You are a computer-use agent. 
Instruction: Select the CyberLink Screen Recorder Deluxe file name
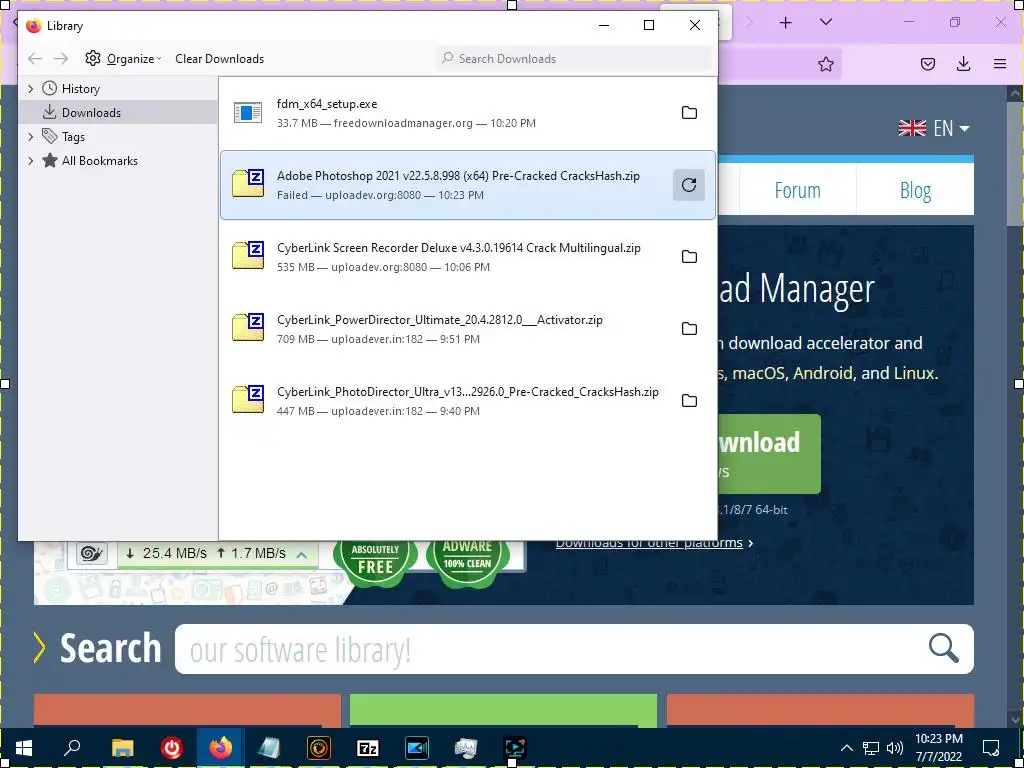click(x=458, y=248)
